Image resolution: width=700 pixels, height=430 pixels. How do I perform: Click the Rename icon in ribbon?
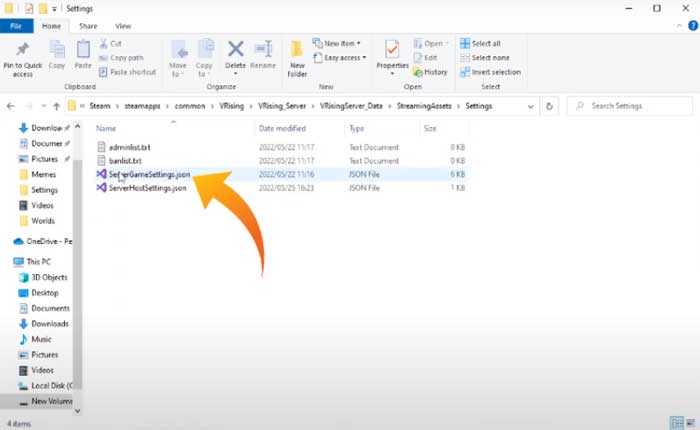coord(263,51)
